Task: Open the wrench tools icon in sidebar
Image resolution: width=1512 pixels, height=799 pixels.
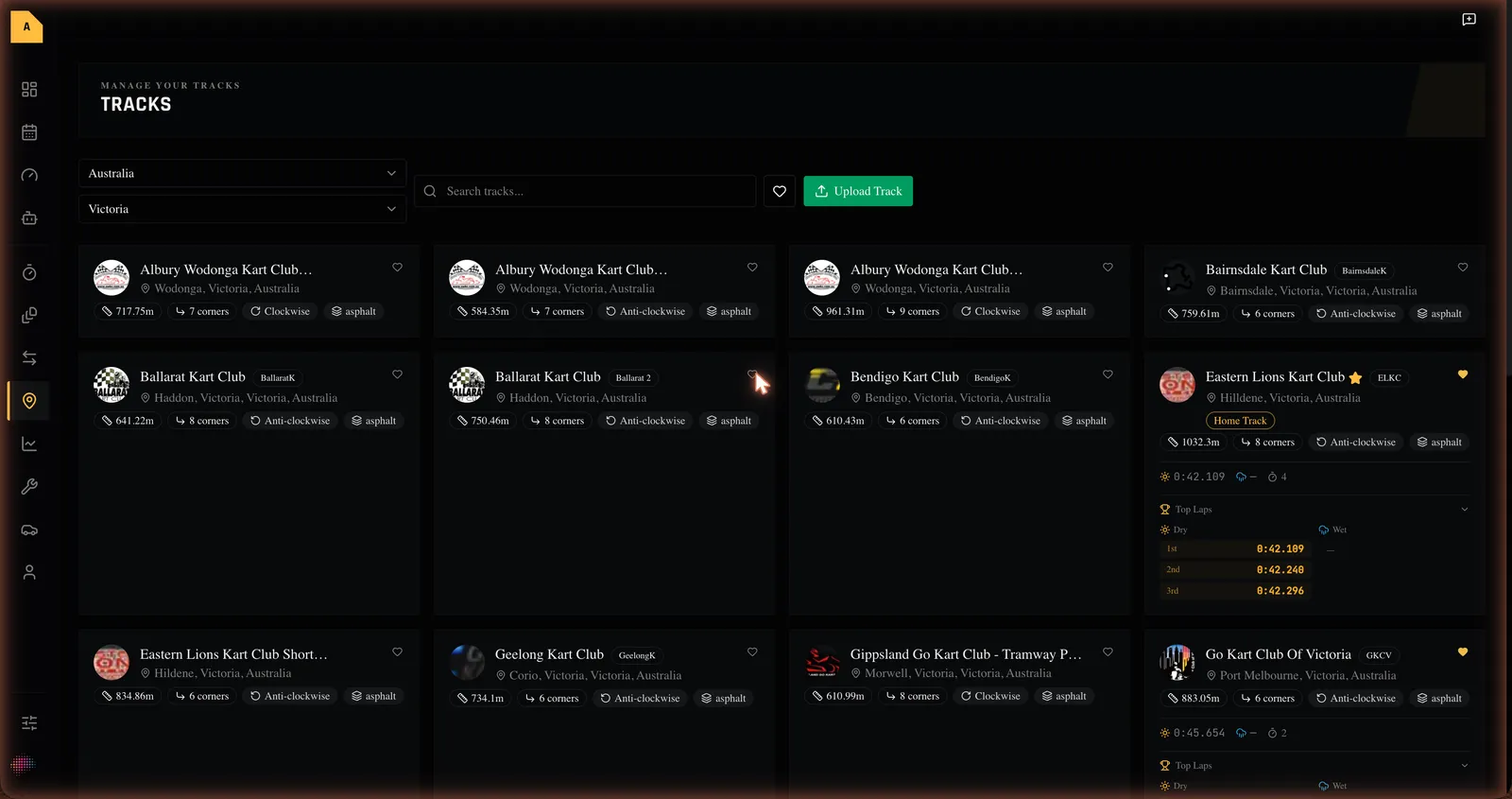Action: (29, 486)
